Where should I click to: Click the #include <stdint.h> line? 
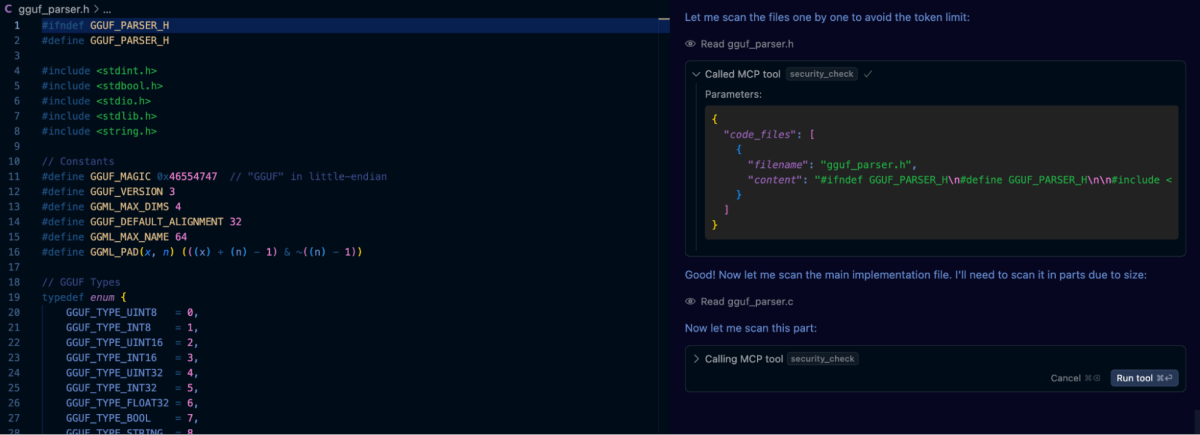[x=99, y=71]
